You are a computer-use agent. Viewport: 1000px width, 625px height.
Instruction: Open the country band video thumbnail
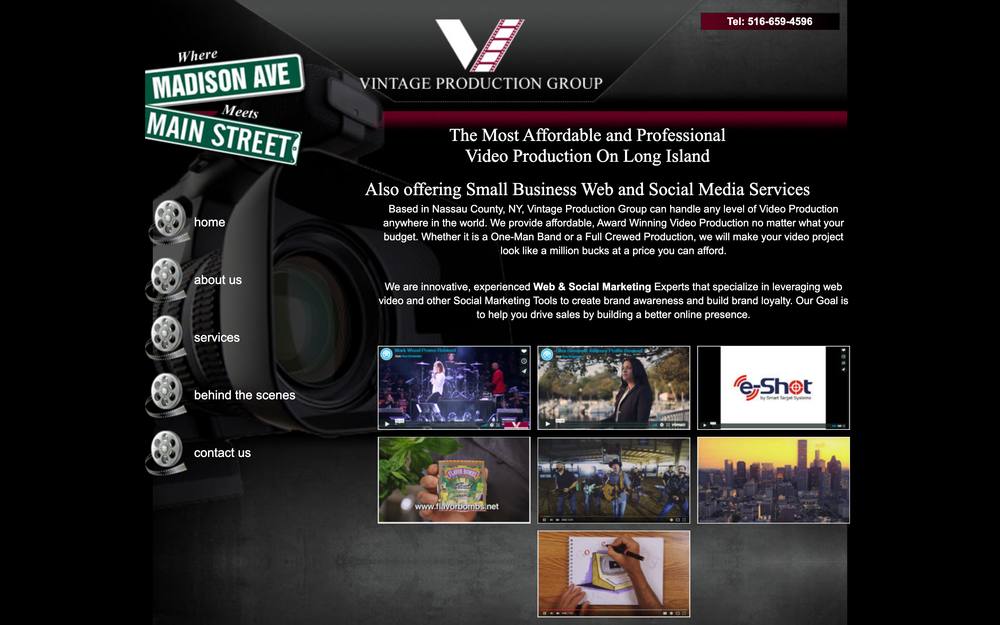[614, 480]
